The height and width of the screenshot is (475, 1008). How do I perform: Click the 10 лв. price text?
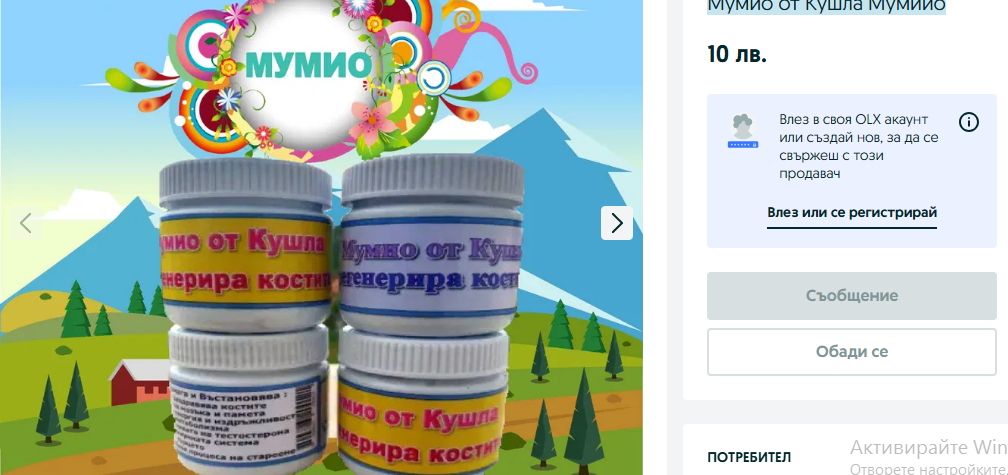click(x=737, y=55)
